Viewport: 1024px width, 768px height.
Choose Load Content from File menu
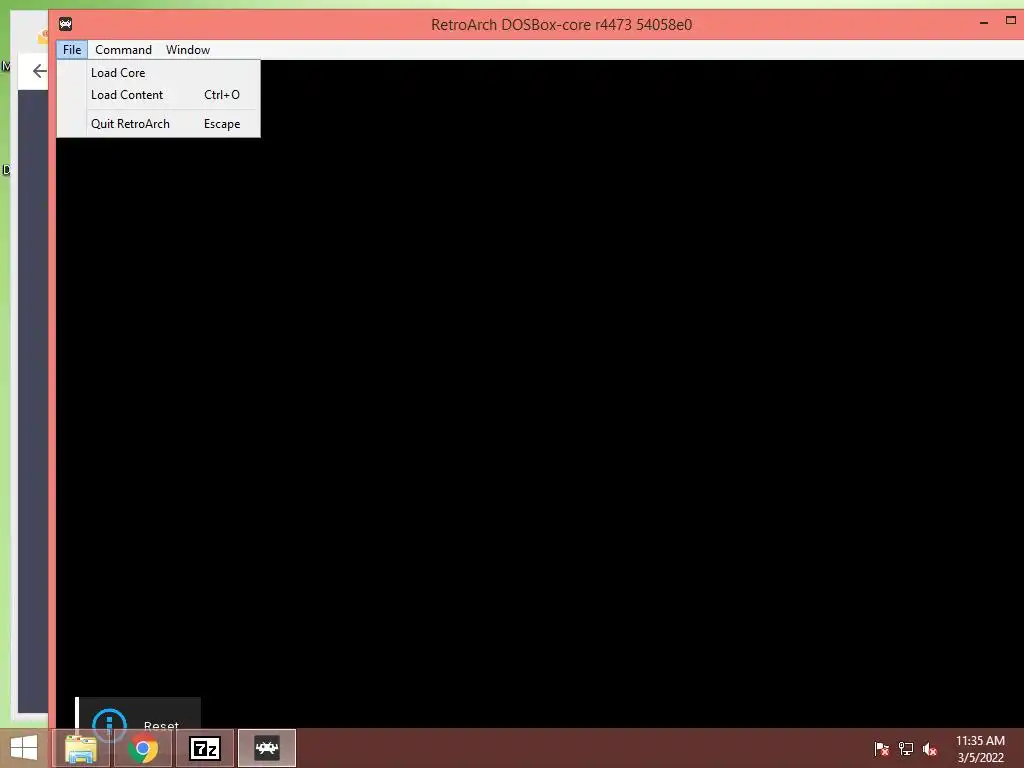(159, 95)
